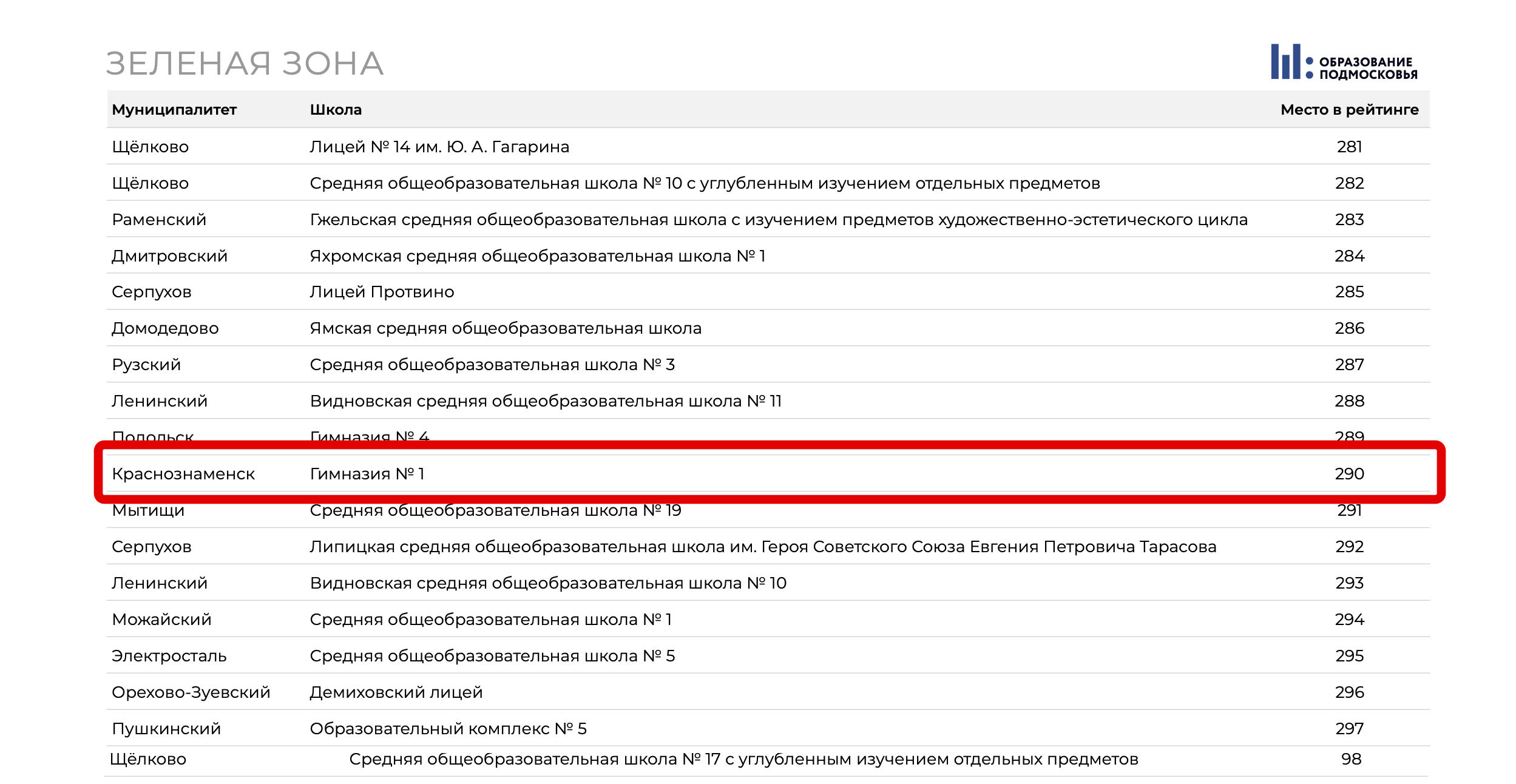Click rank number 98 in last row
1516x784 pixels.
click(x=1351, y=759)
